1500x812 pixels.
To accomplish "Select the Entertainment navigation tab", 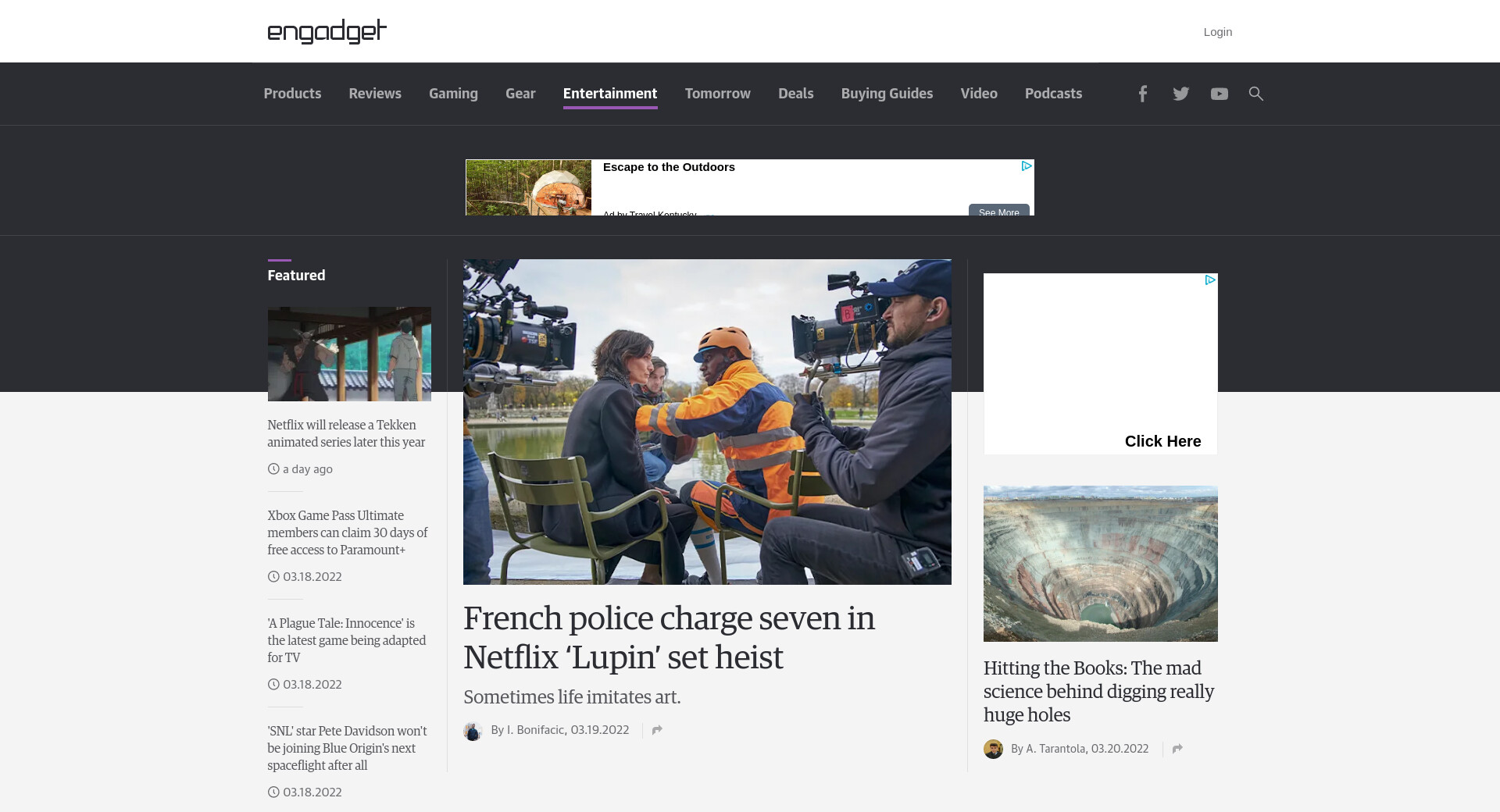I will pyautogui.click(x=609, y=94).
